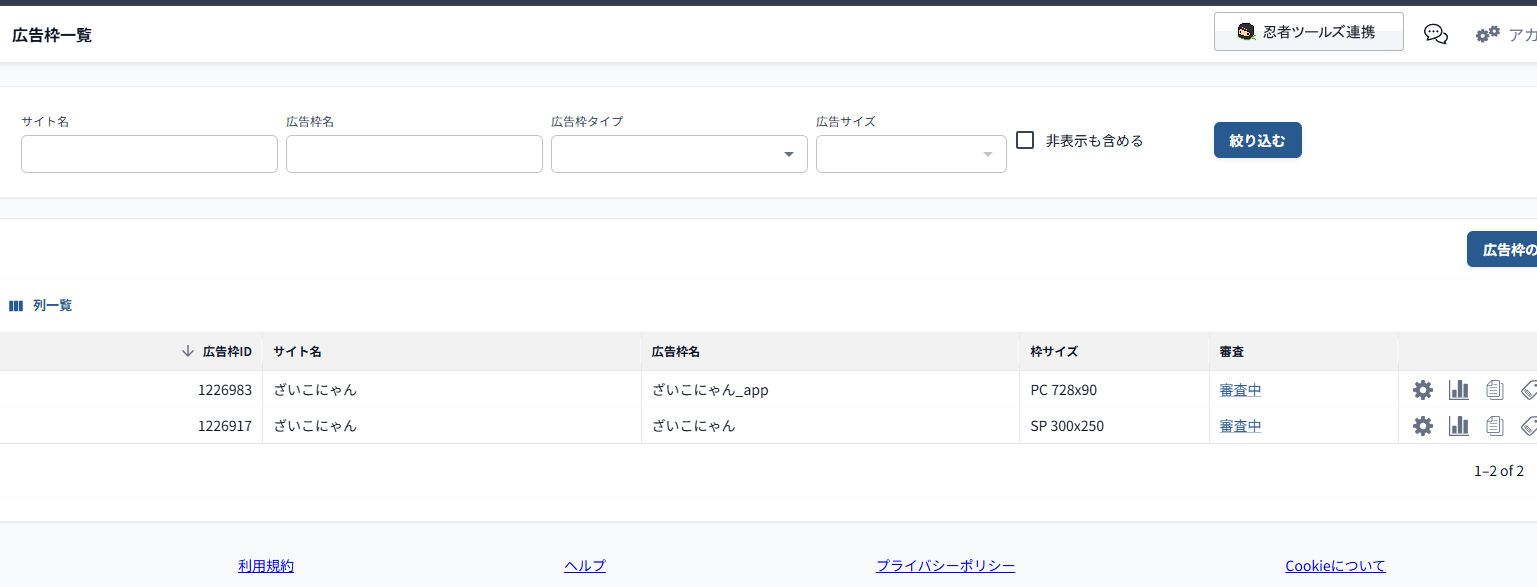Click the 忍者ツールズ連携 button
This screenshot has height=587, width=1537.
point(1308,32)
